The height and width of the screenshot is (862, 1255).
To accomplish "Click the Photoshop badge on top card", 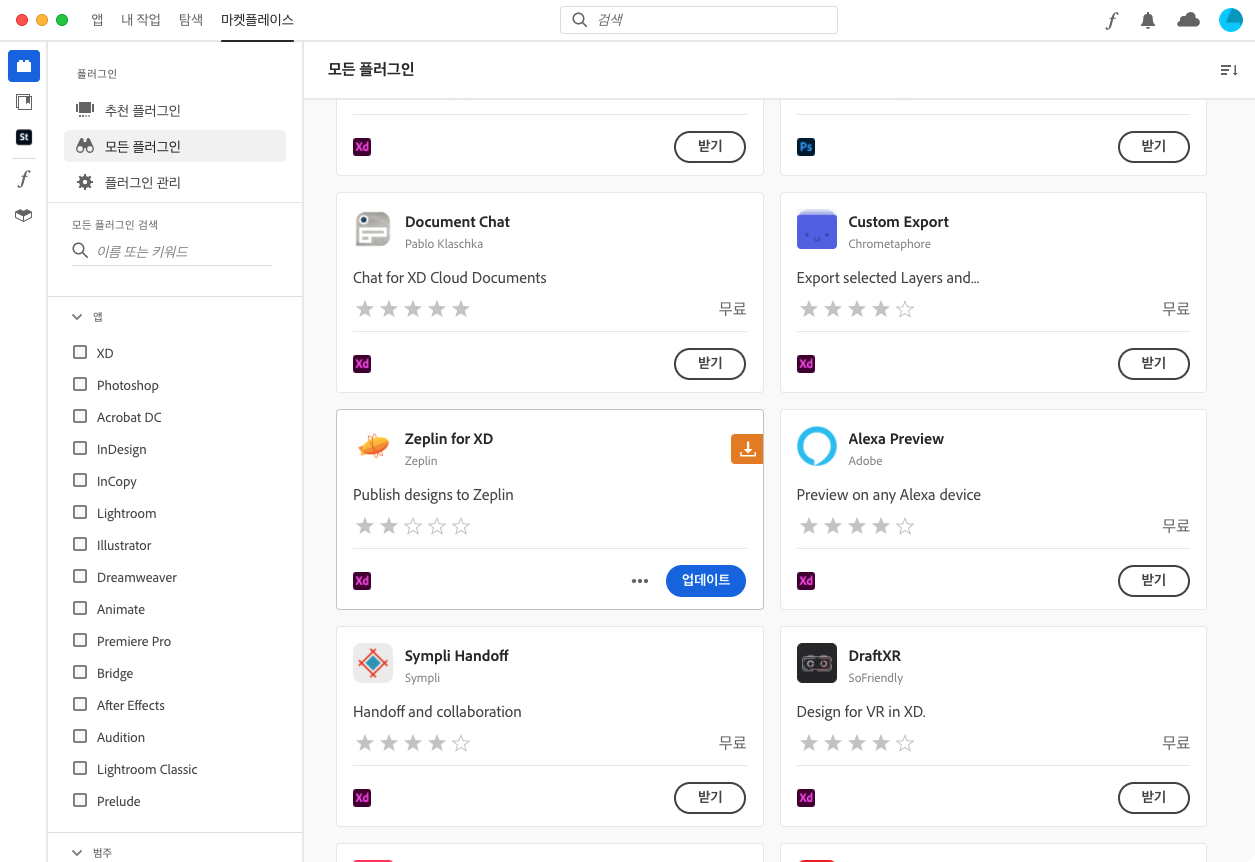I will click(x=806, y=147).
